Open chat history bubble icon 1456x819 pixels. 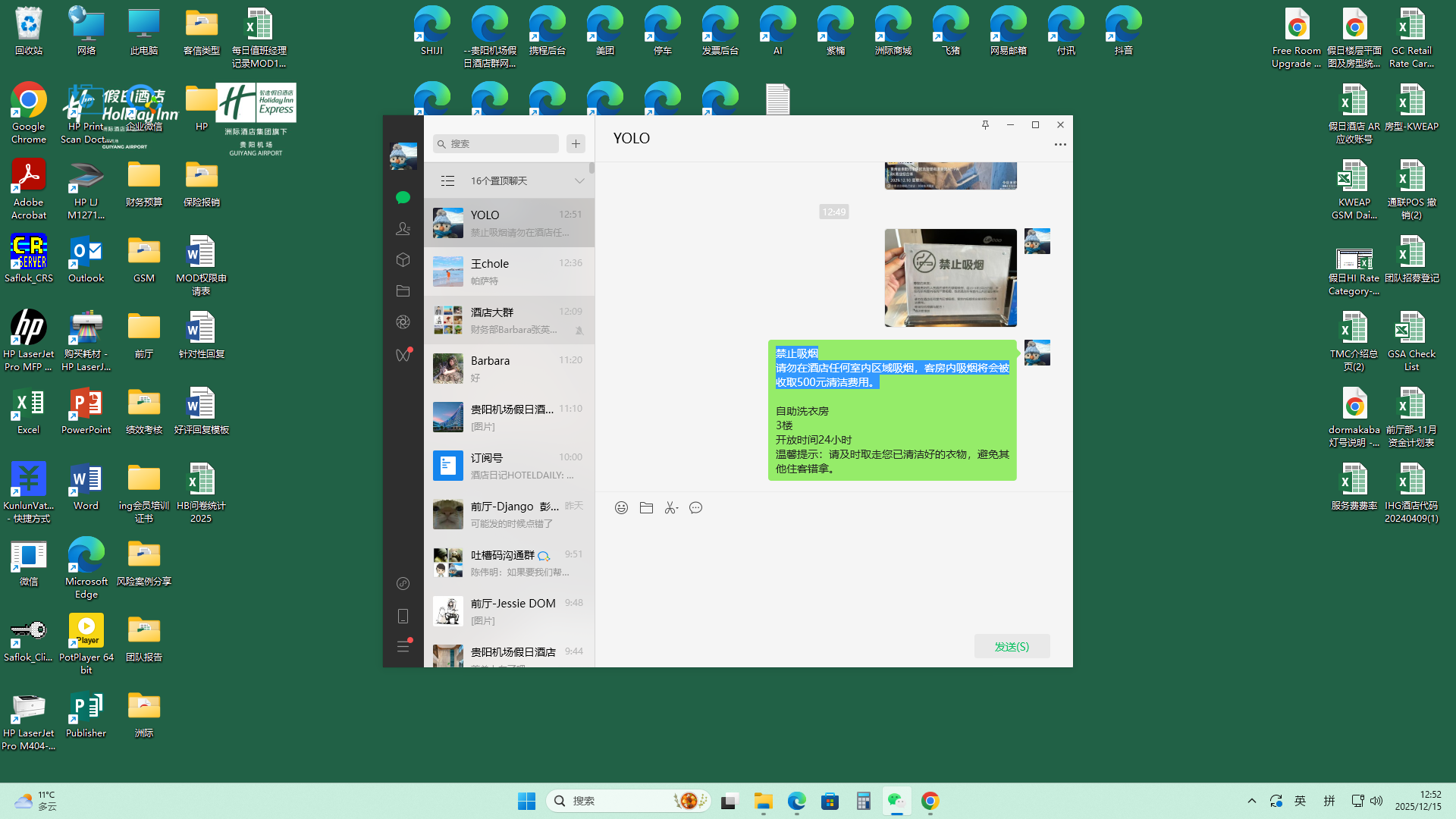click(x=695, y=508)
